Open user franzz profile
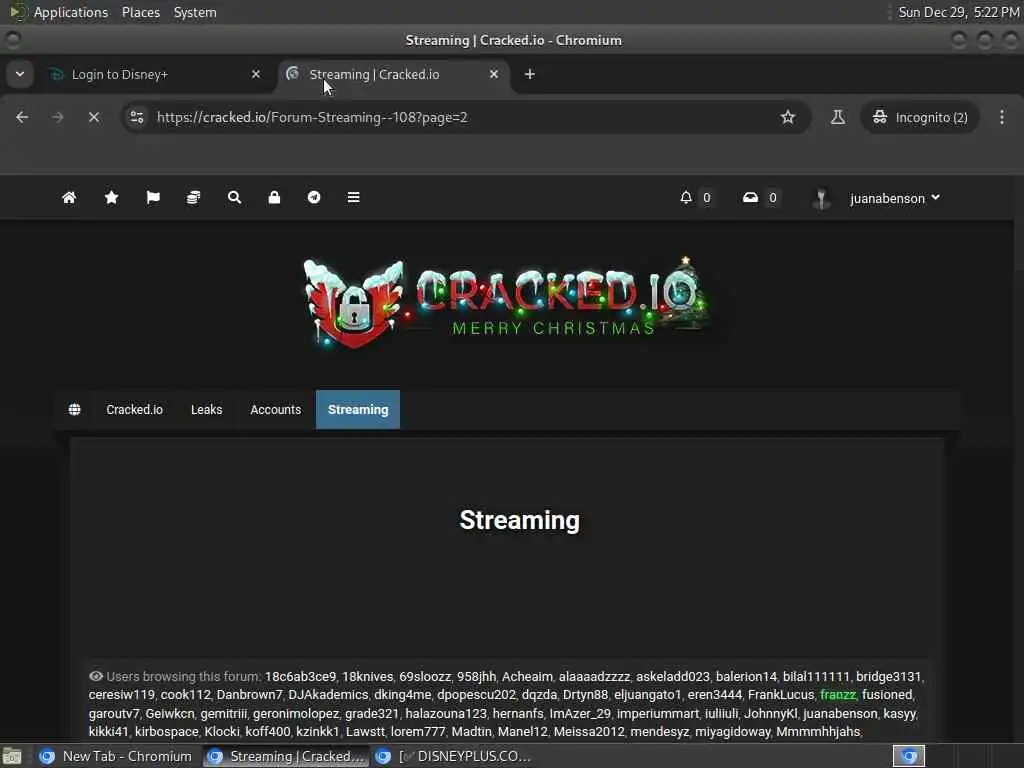 pyautogui.click(x=838, y=695)
